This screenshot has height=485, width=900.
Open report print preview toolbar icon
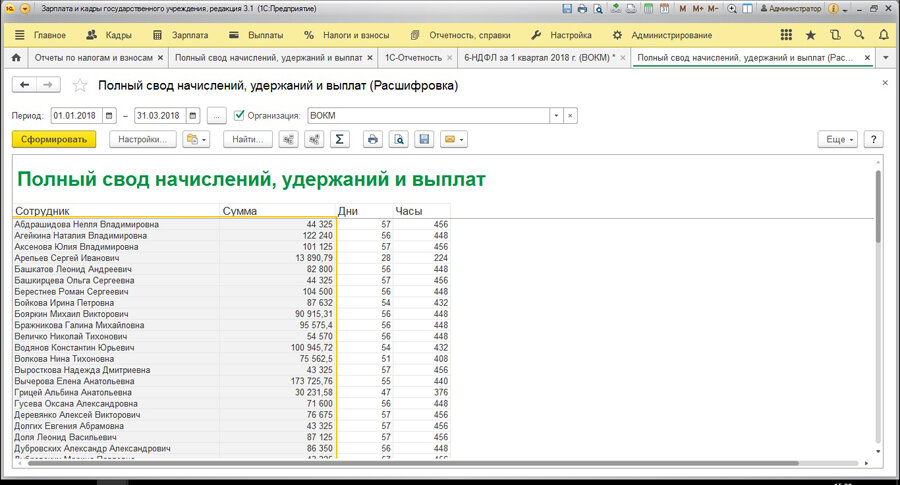[x=398, y=139]
